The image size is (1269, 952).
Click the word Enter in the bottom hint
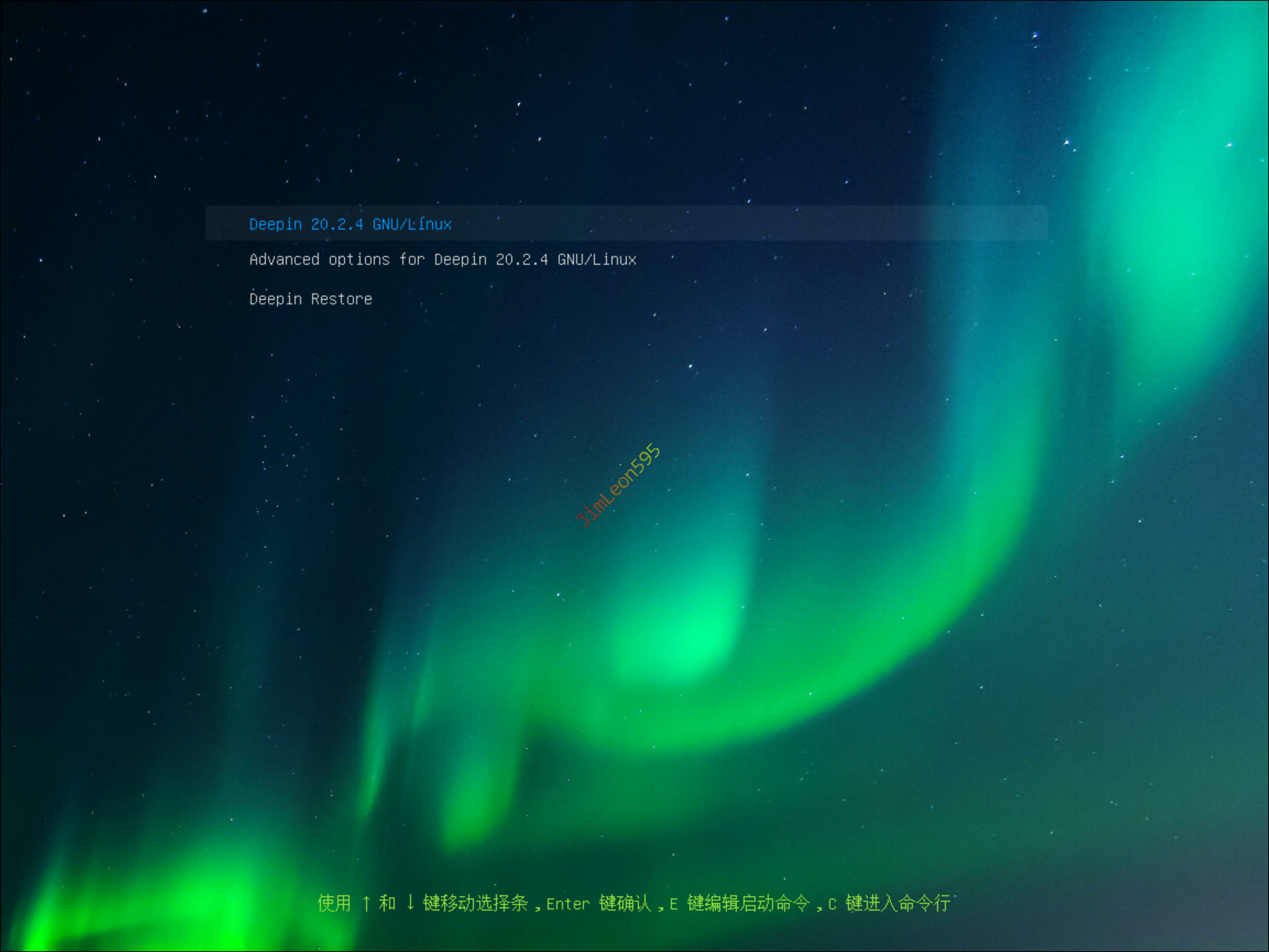click(x=567, y=904)
